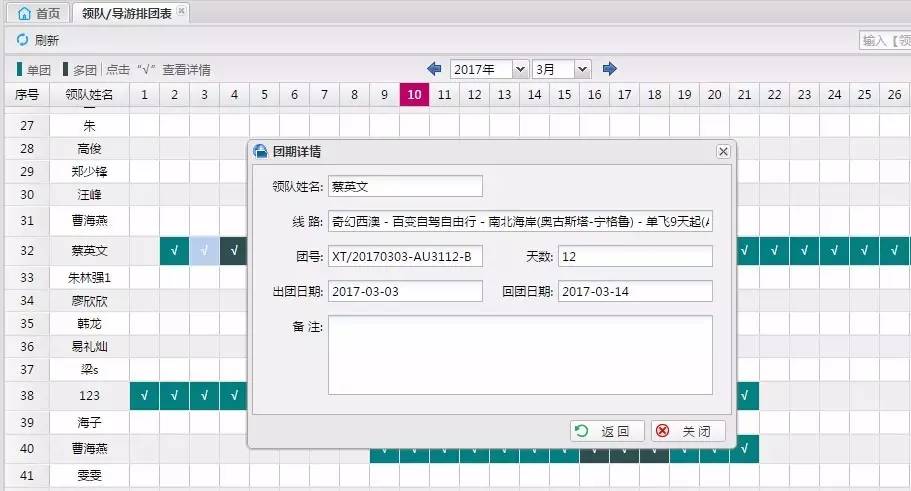Click the checkmark on day 9 for row 40
Viewport: 911px width, 491px height.
(x=384, y=449)
